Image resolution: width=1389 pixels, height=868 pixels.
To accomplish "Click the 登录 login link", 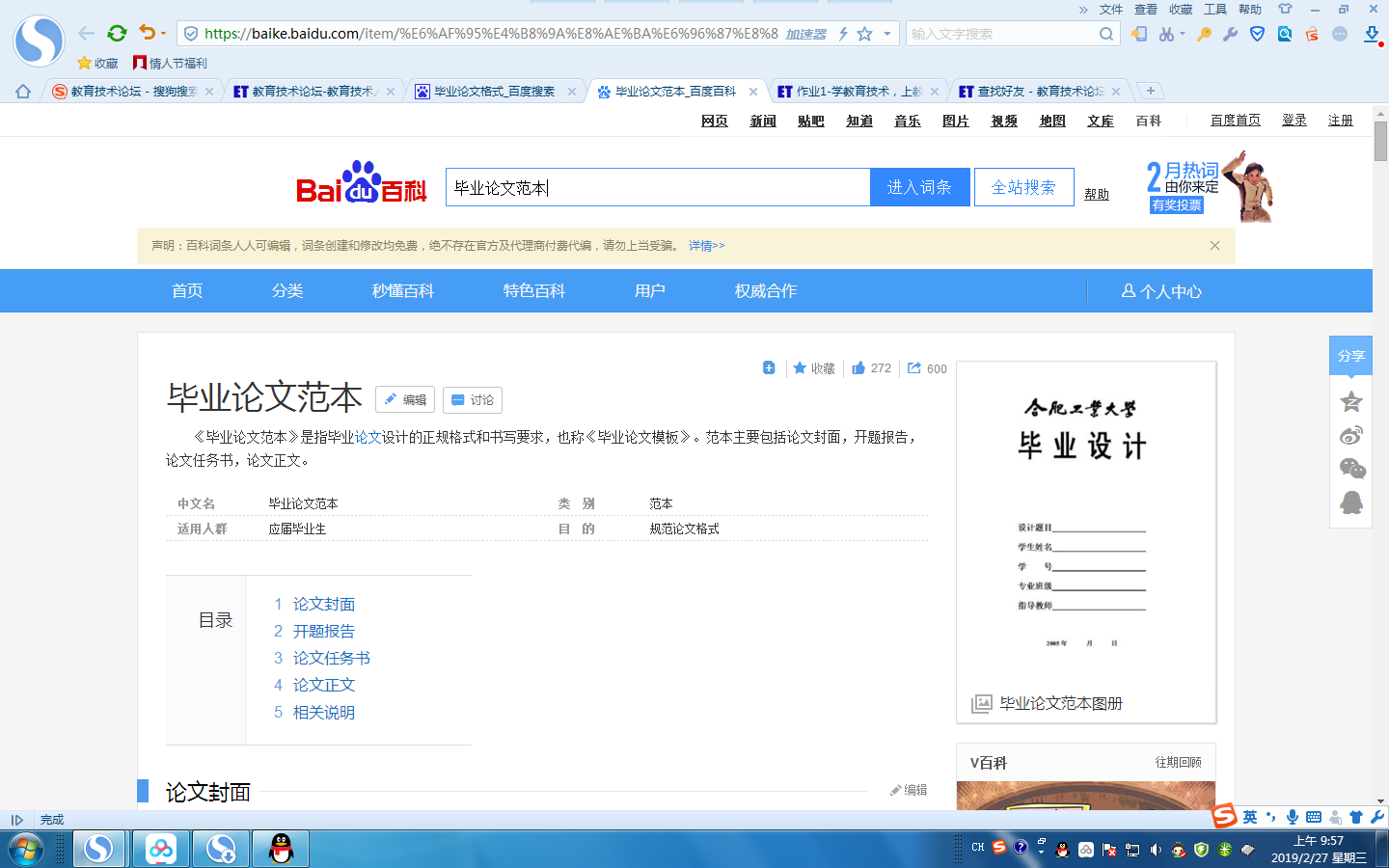I will [x=1294, y=120].
